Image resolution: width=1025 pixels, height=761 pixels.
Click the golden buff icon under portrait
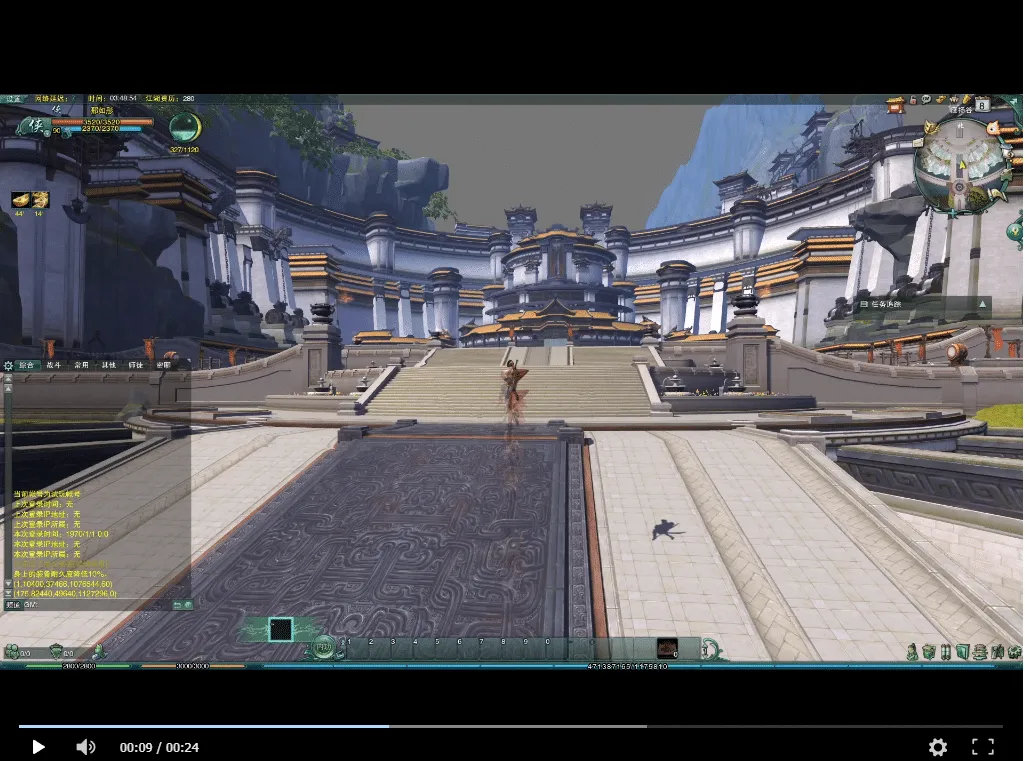pyautogui.click(x=20, y=199)
